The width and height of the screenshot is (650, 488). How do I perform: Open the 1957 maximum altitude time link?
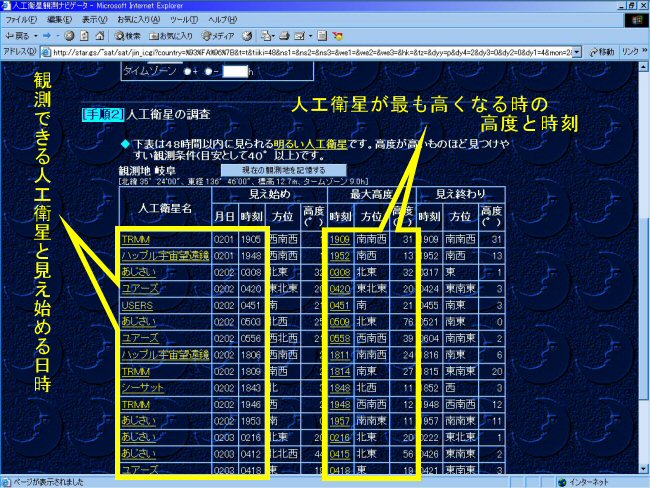pyautogui.click(x=340, y=421)
